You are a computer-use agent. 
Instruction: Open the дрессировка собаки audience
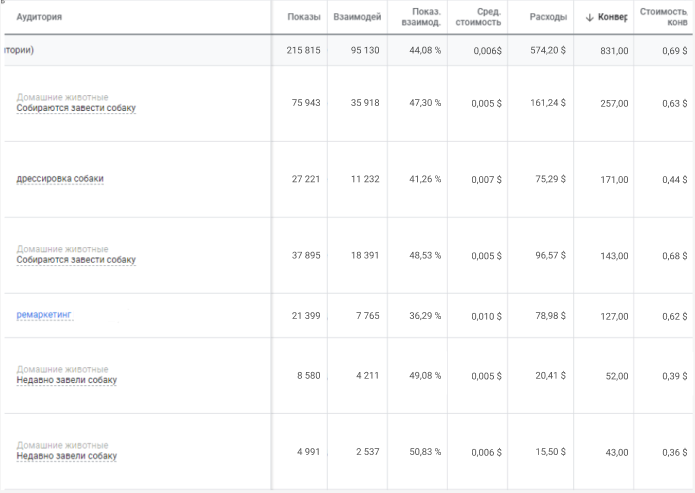click(x=60, y=178)
